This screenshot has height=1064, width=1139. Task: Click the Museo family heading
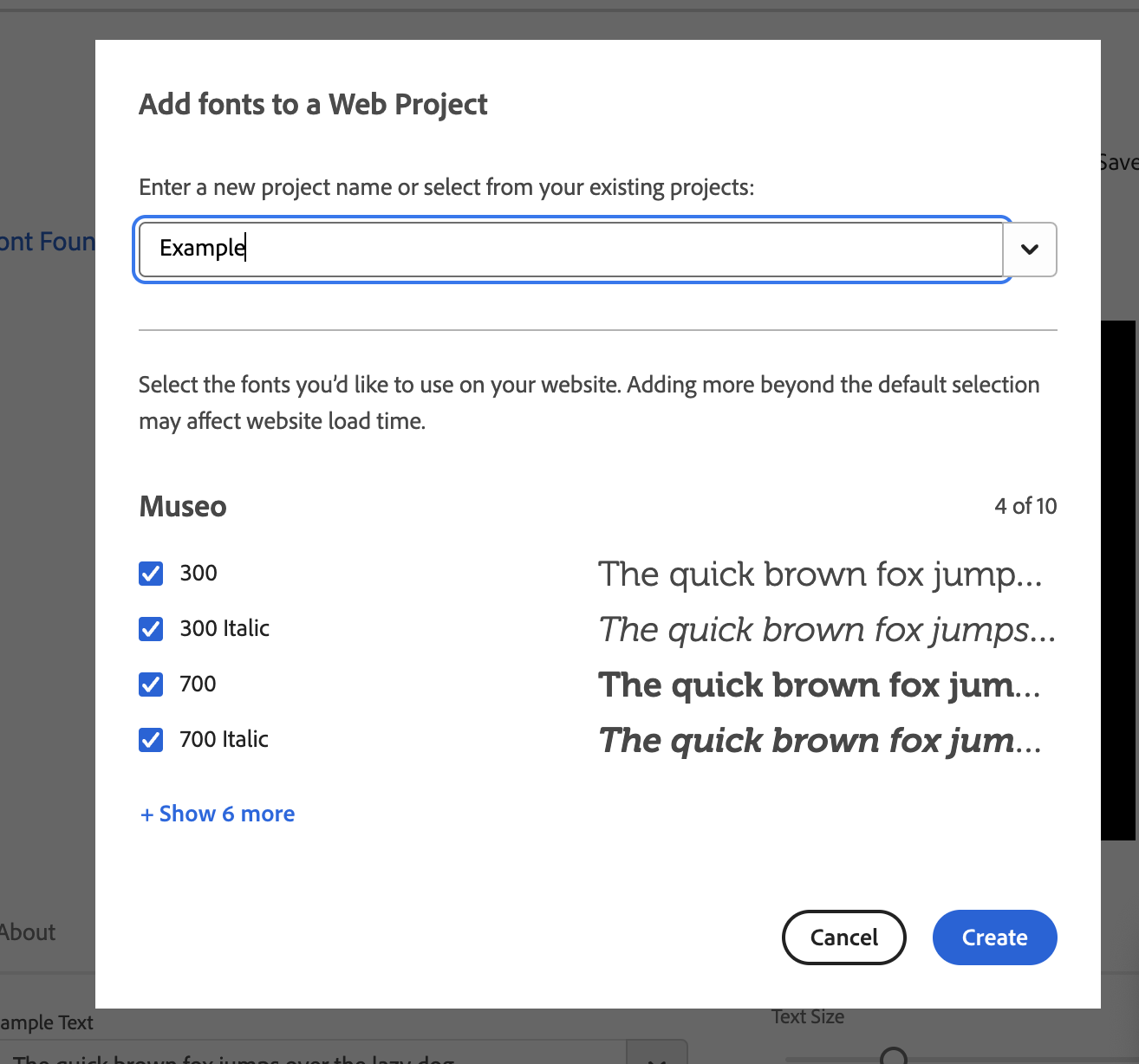183,507
